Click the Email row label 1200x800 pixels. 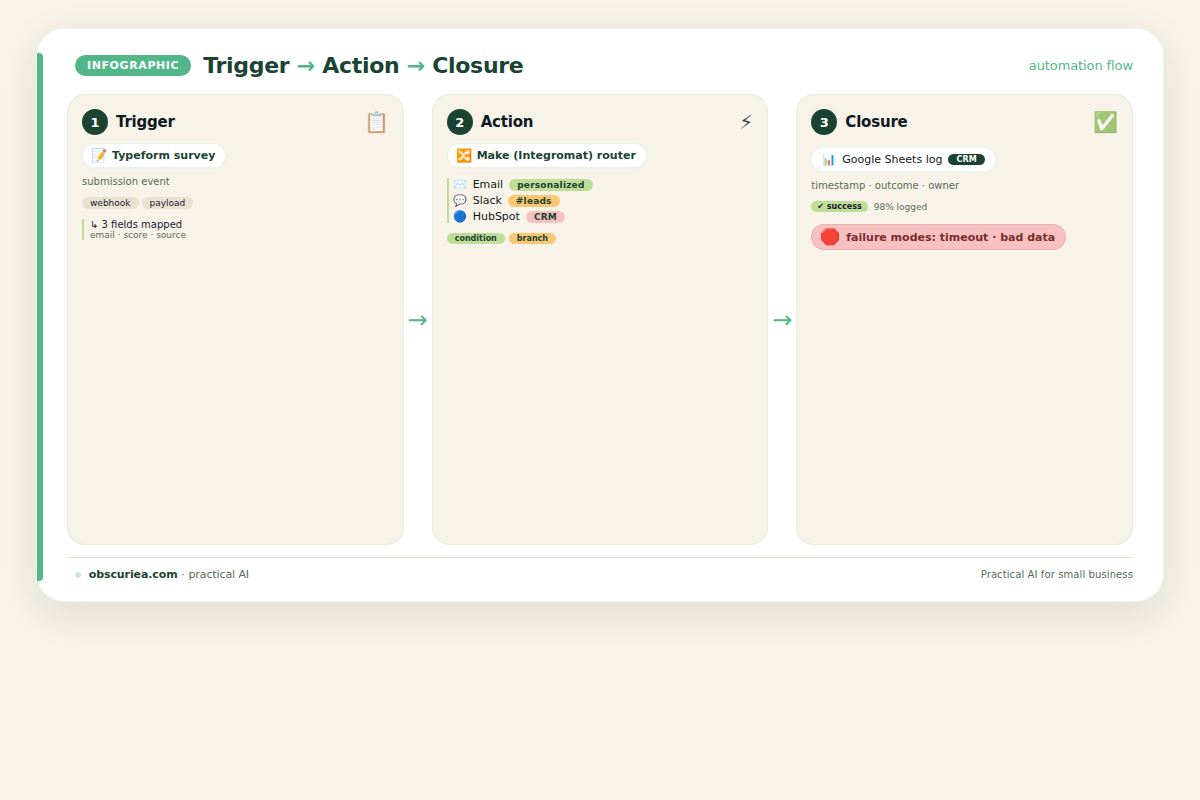(x=488, y=185)
